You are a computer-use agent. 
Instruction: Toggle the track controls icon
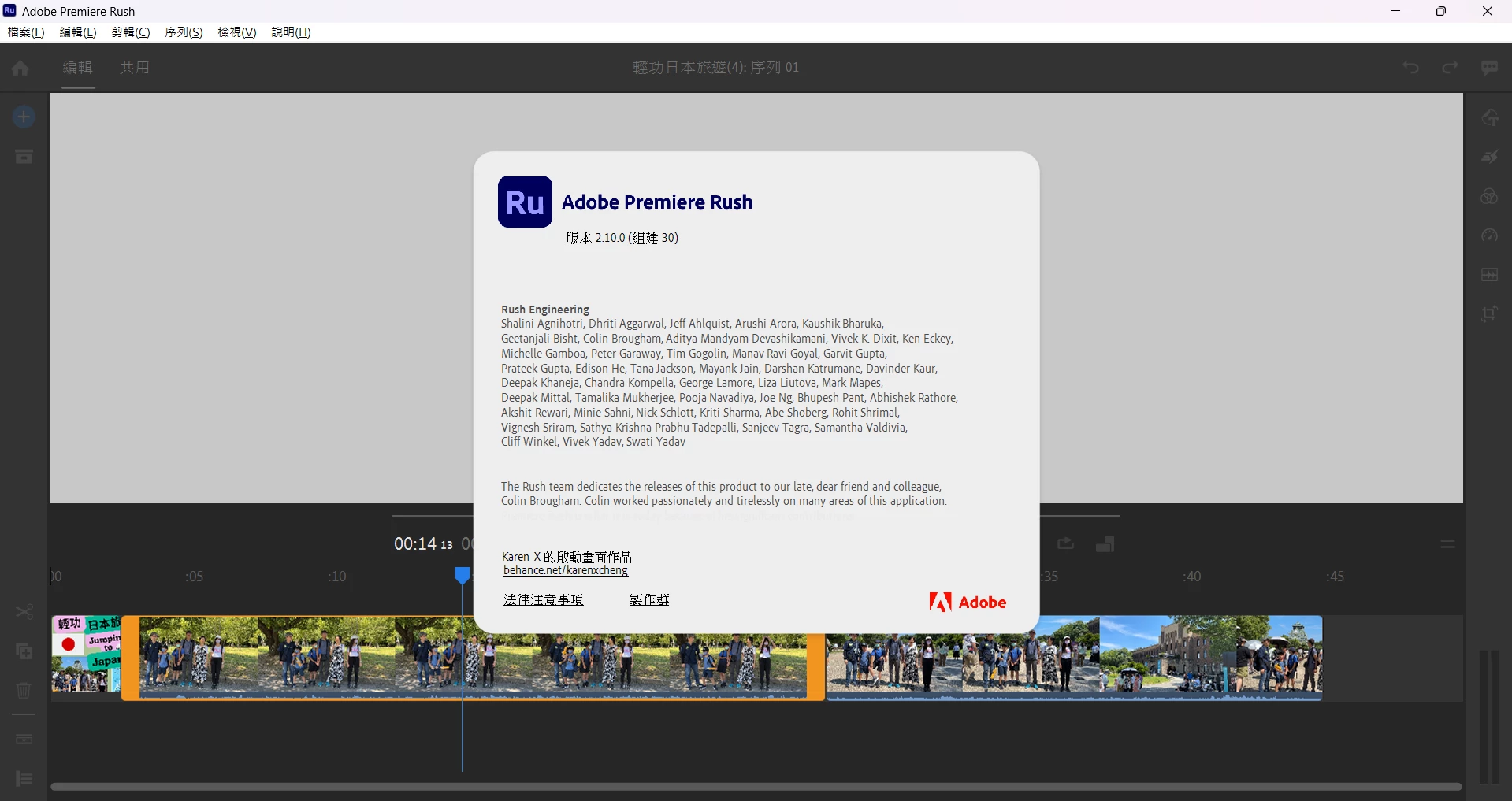[x=24, y=739]
